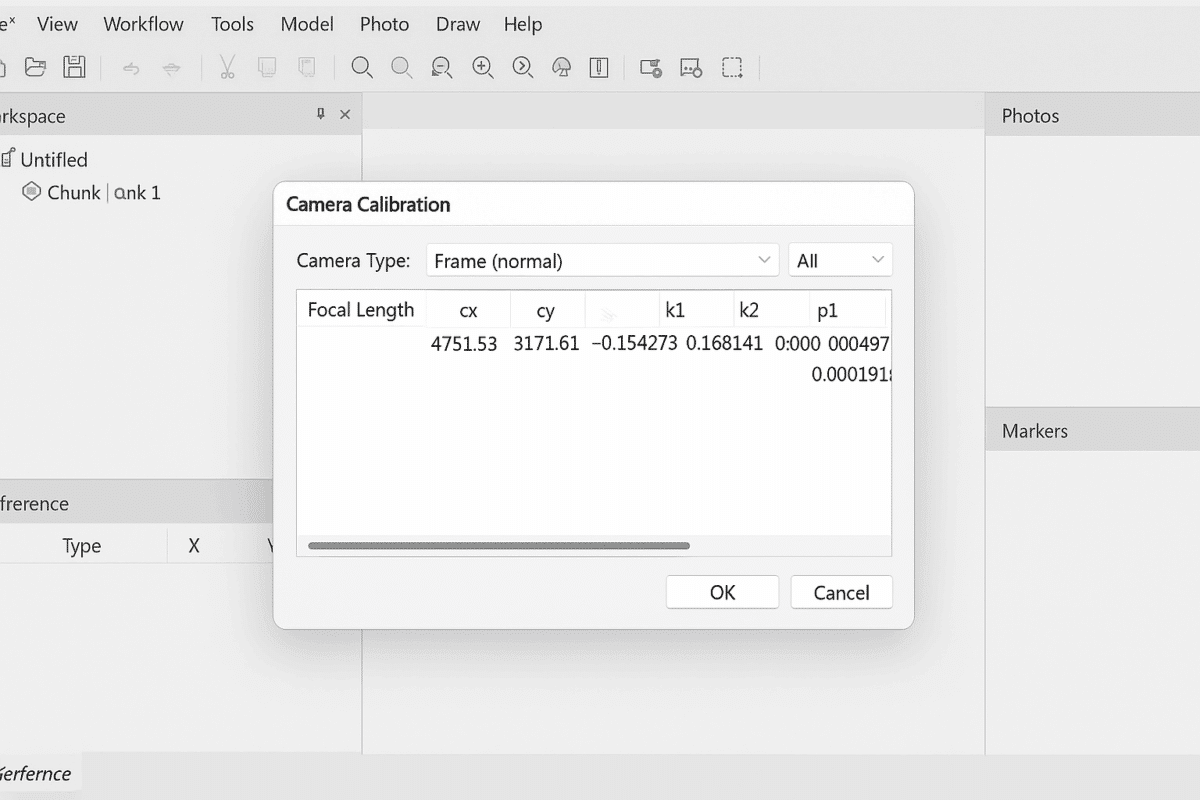Dismiss the dialog with Cancel
Image resolution: width=1200 pixels, height=800 pixels.
point(841,592)
